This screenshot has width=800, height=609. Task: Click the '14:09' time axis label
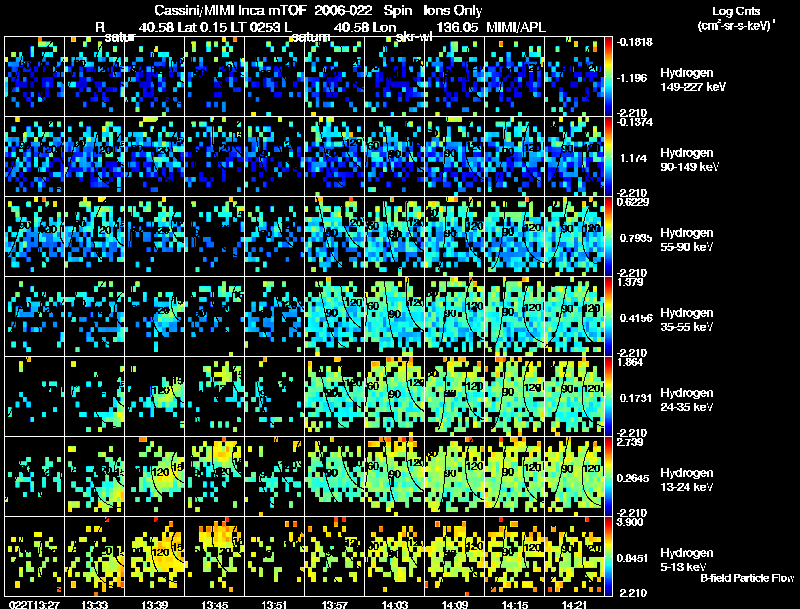click(x=455, y=604)
